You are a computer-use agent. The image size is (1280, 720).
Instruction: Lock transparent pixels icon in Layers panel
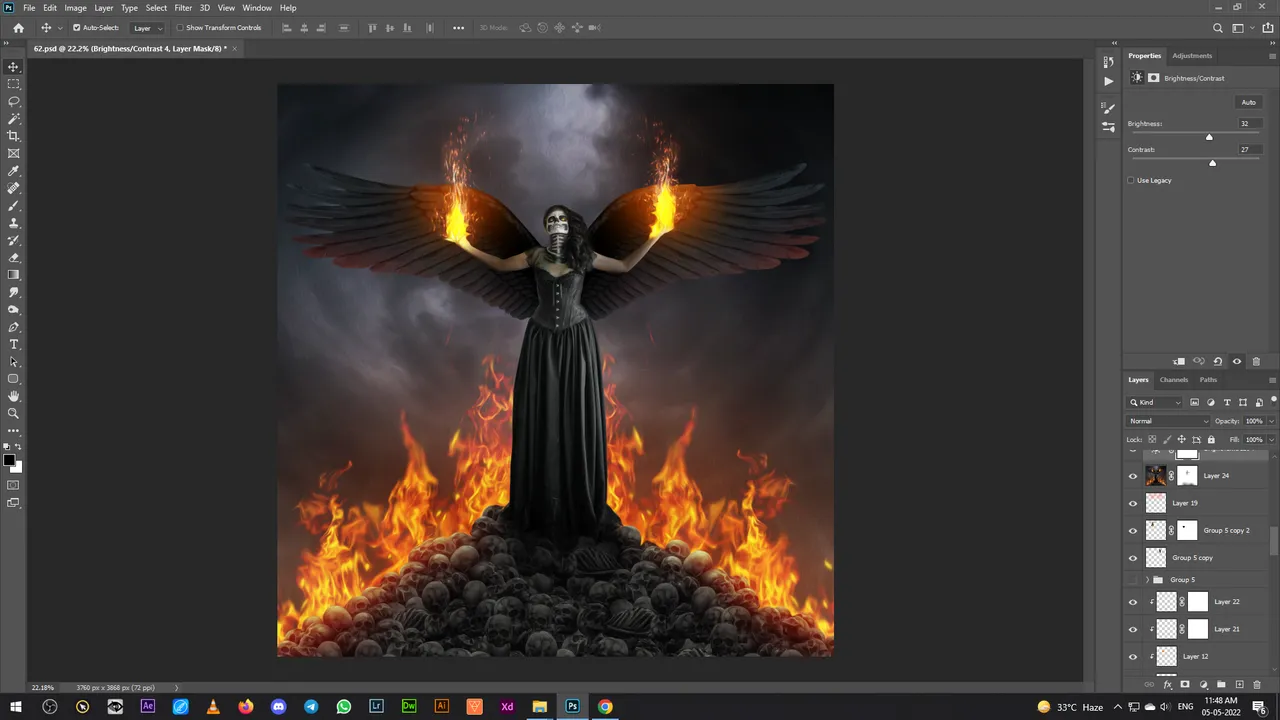1152,439
